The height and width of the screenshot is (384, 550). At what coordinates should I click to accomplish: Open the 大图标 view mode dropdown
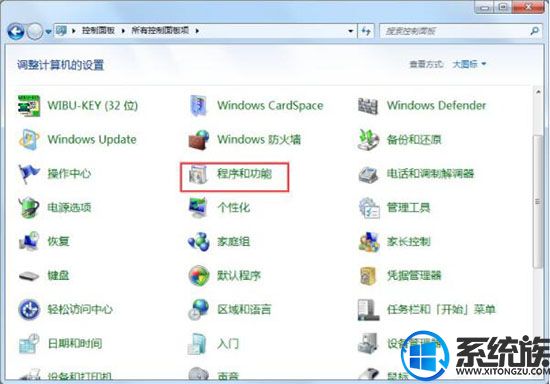pyautogui.click(x=469, y=64)
